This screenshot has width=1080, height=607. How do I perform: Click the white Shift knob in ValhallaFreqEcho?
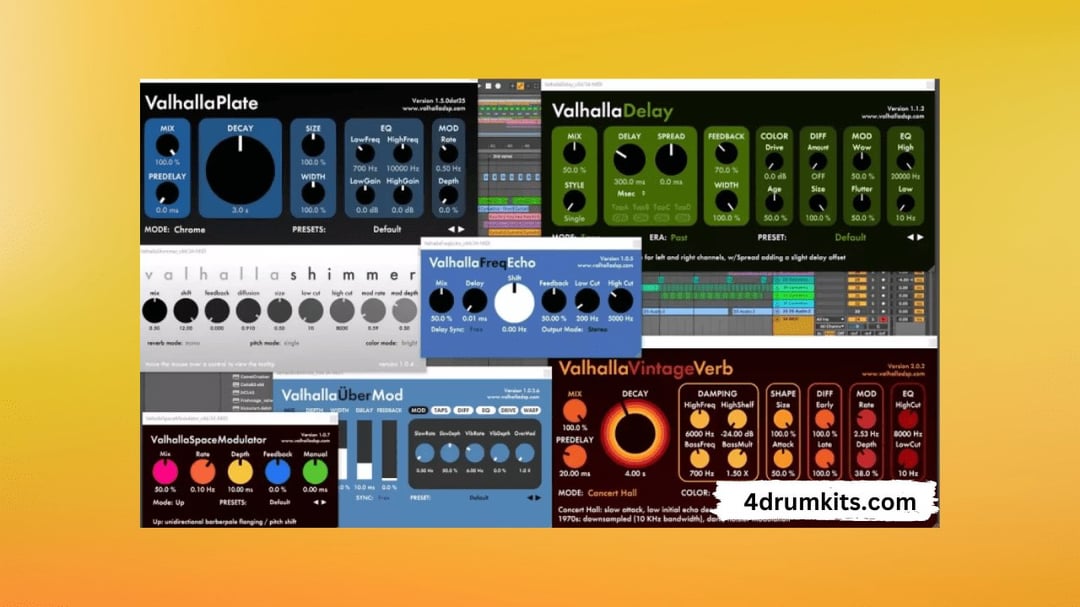click(x=515, y=303)
